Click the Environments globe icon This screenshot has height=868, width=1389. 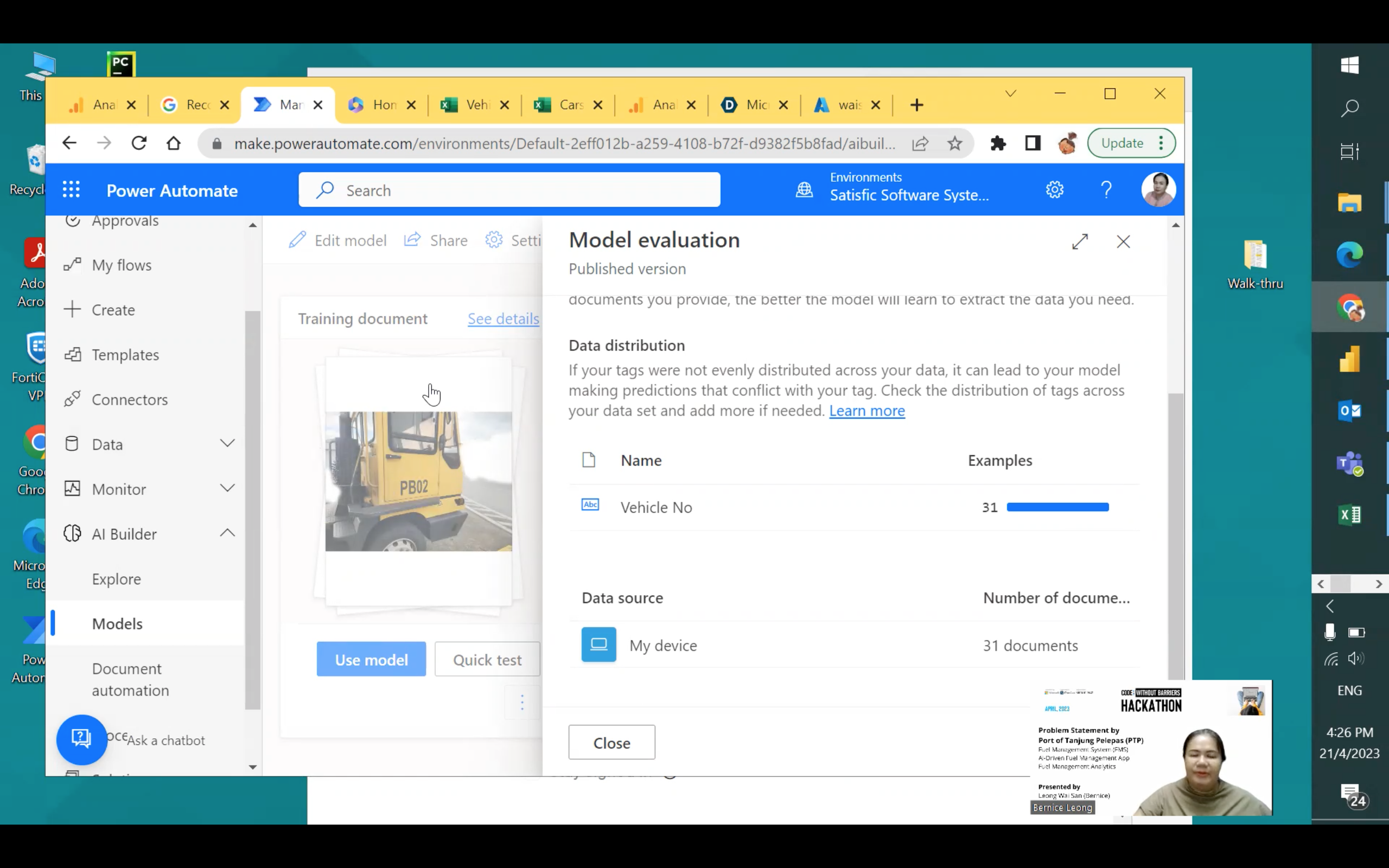click(805, 189)
